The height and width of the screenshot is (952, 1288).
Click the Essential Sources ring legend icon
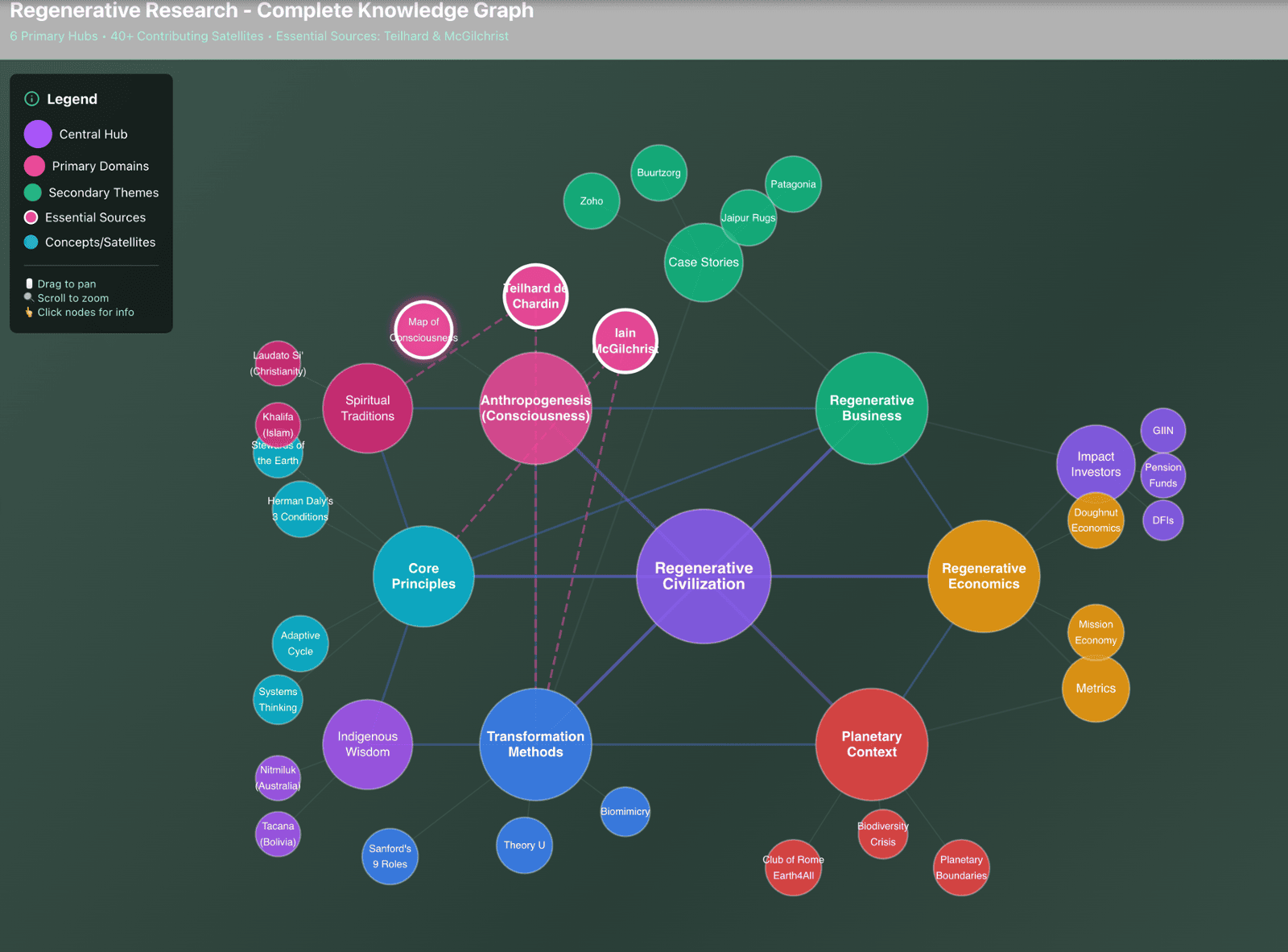click(31, 217)
